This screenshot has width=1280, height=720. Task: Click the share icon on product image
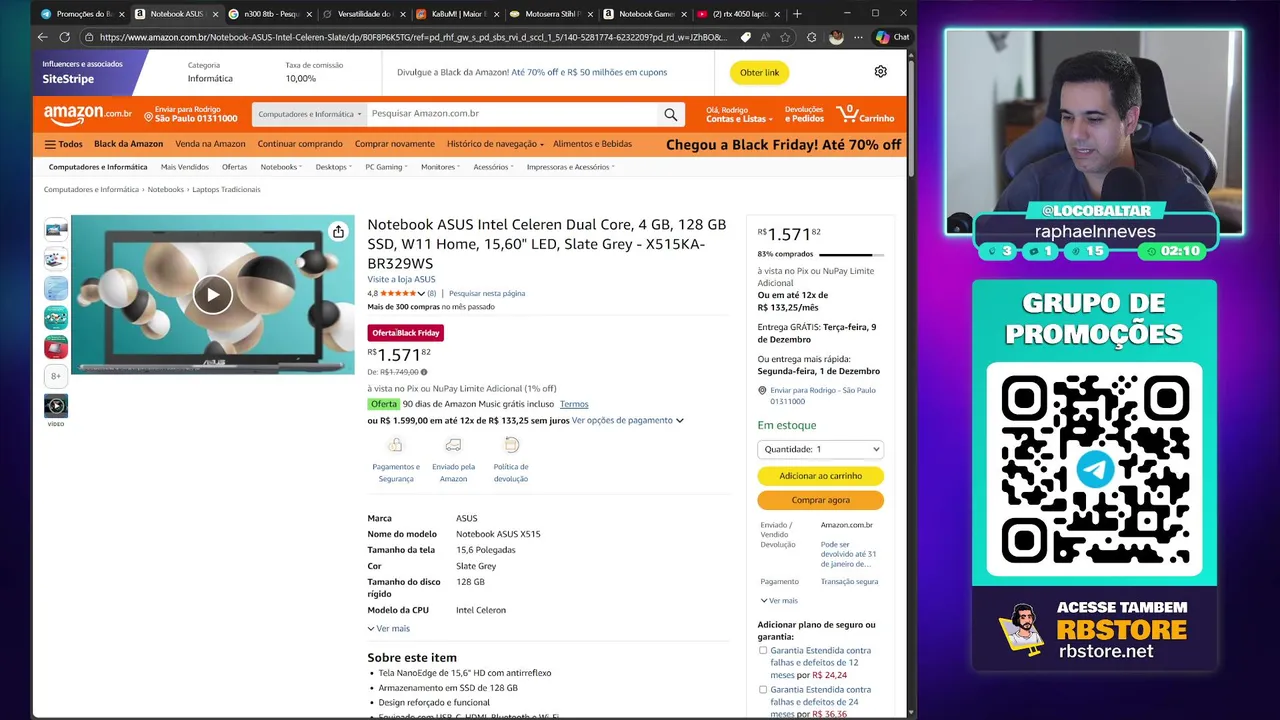pyautogui.click(x=338, y=232)
